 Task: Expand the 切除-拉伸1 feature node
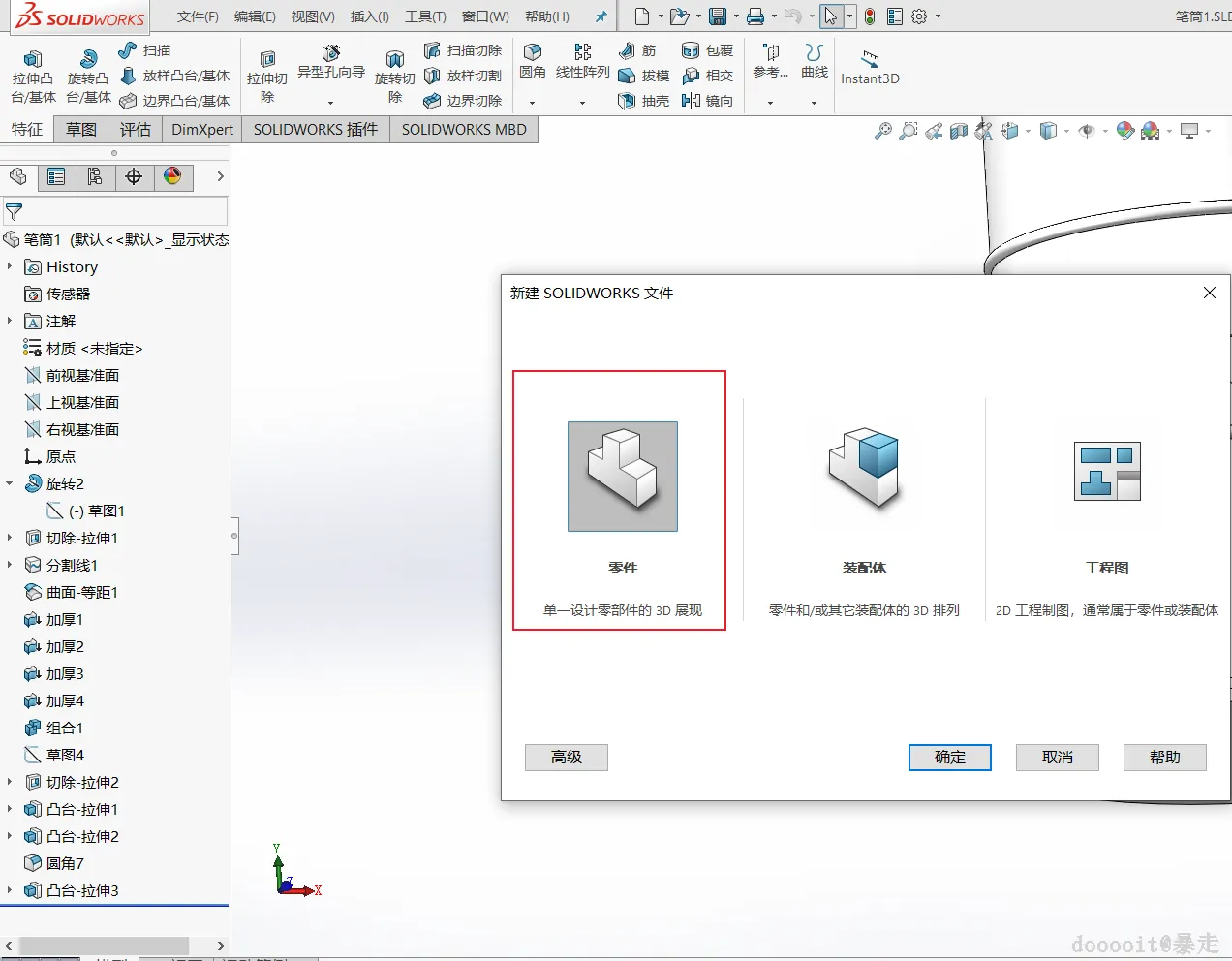point(10,538)
